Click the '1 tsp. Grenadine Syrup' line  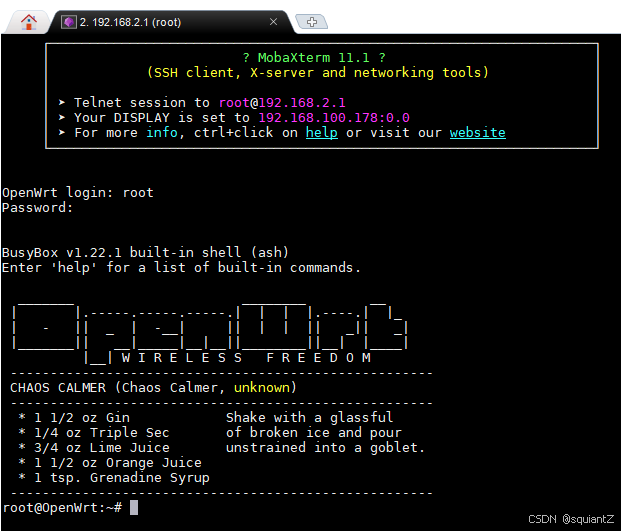(x=114, y=478)
